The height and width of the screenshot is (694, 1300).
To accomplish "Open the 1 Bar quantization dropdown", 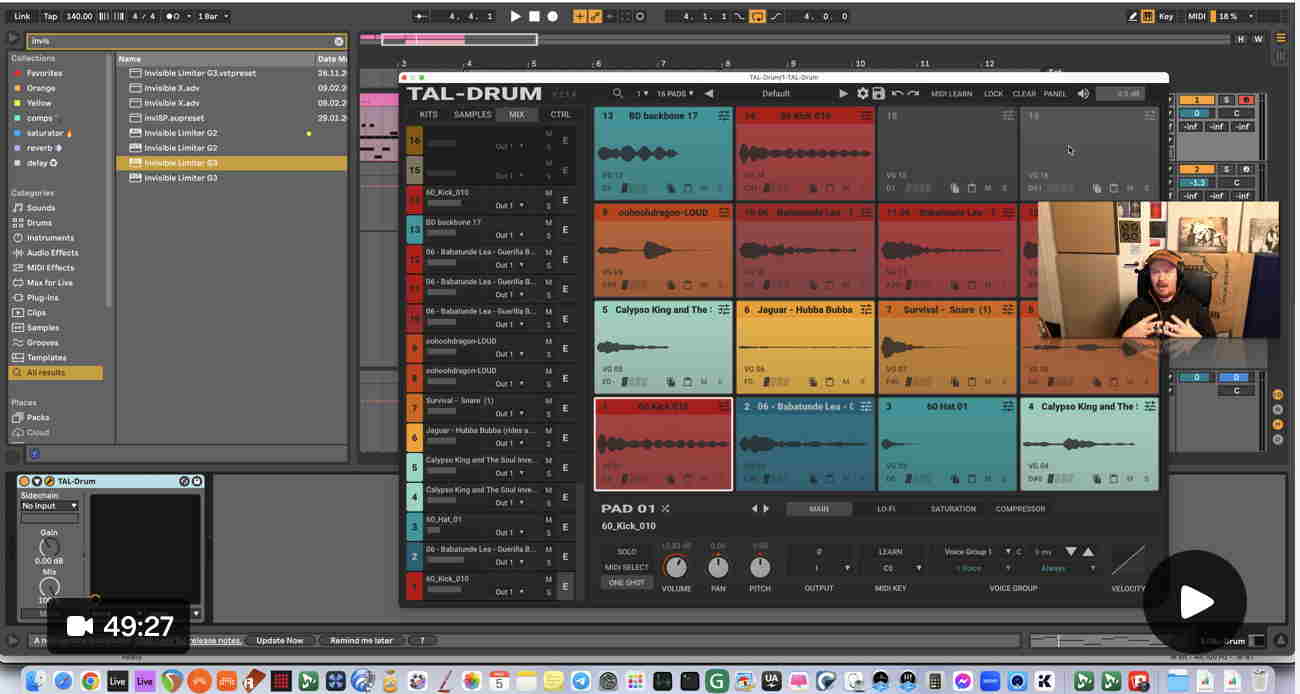I will pos(212,16).
